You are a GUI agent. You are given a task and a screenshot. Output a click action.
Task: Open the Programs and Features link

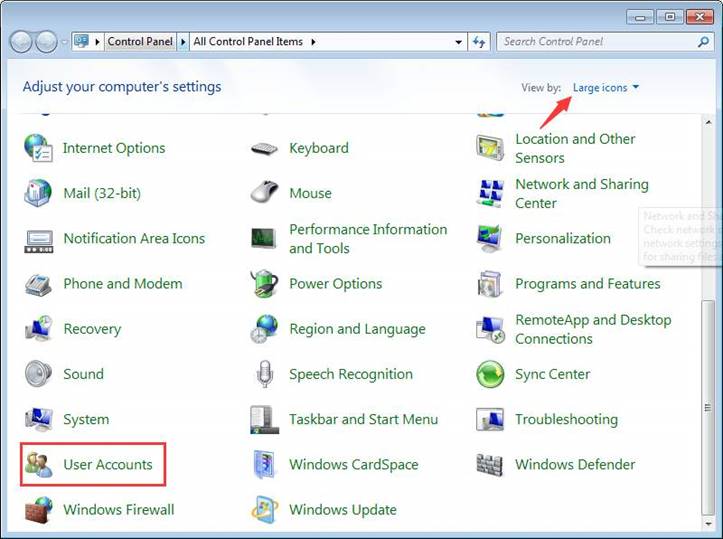(588, 284)
